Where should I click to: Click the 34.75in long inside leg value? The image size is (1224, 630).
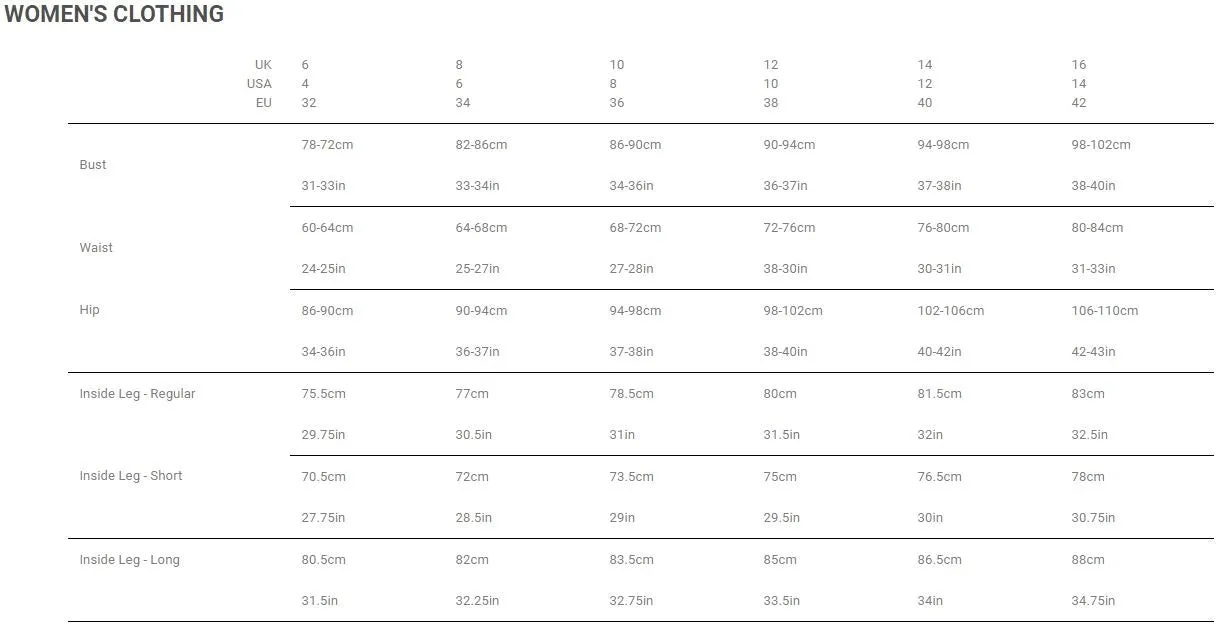tap(1093, 601)
